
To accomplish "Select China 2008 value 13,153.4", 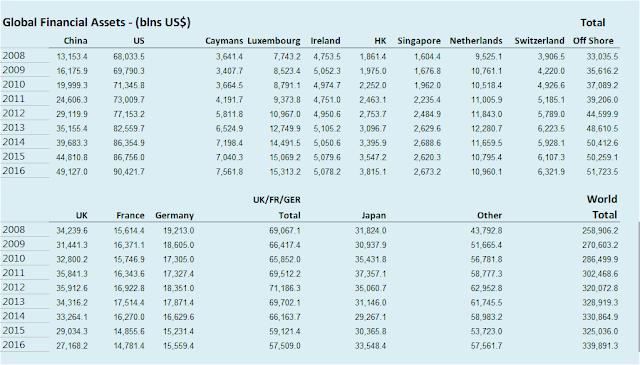I will pos(72,57).
